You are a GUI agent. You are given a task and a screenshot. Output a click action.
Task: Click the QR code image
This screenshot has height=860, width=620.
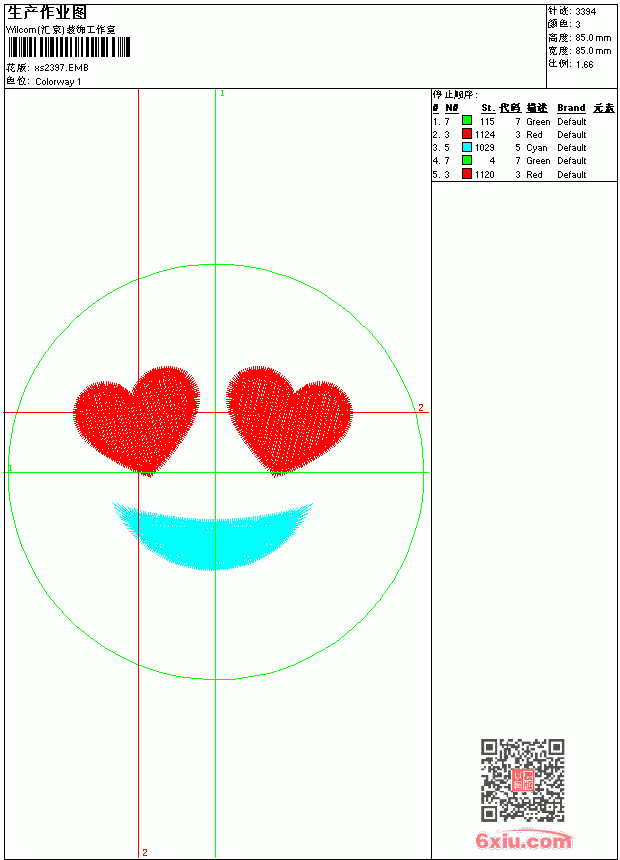[523, 779]
